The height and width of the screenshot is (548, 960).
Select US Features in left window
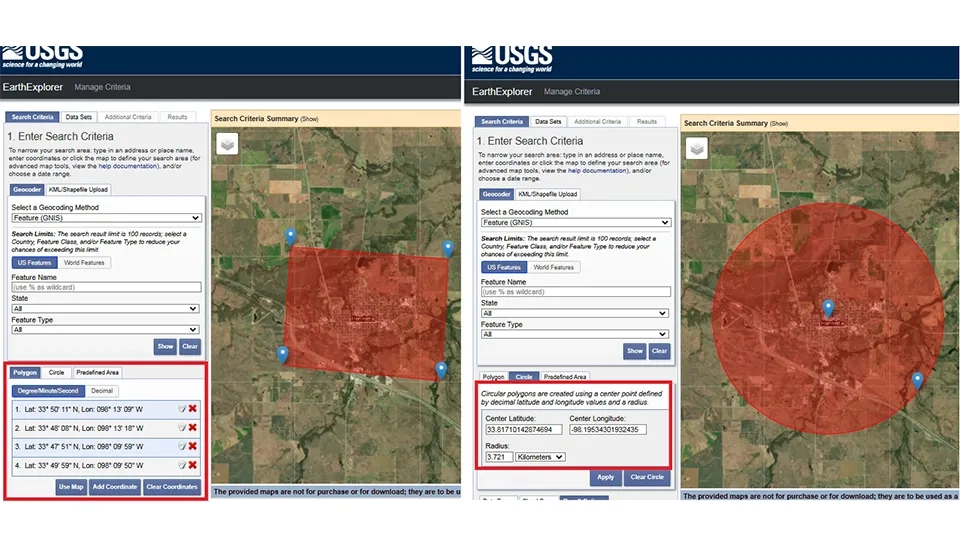(x=34, y=263)
